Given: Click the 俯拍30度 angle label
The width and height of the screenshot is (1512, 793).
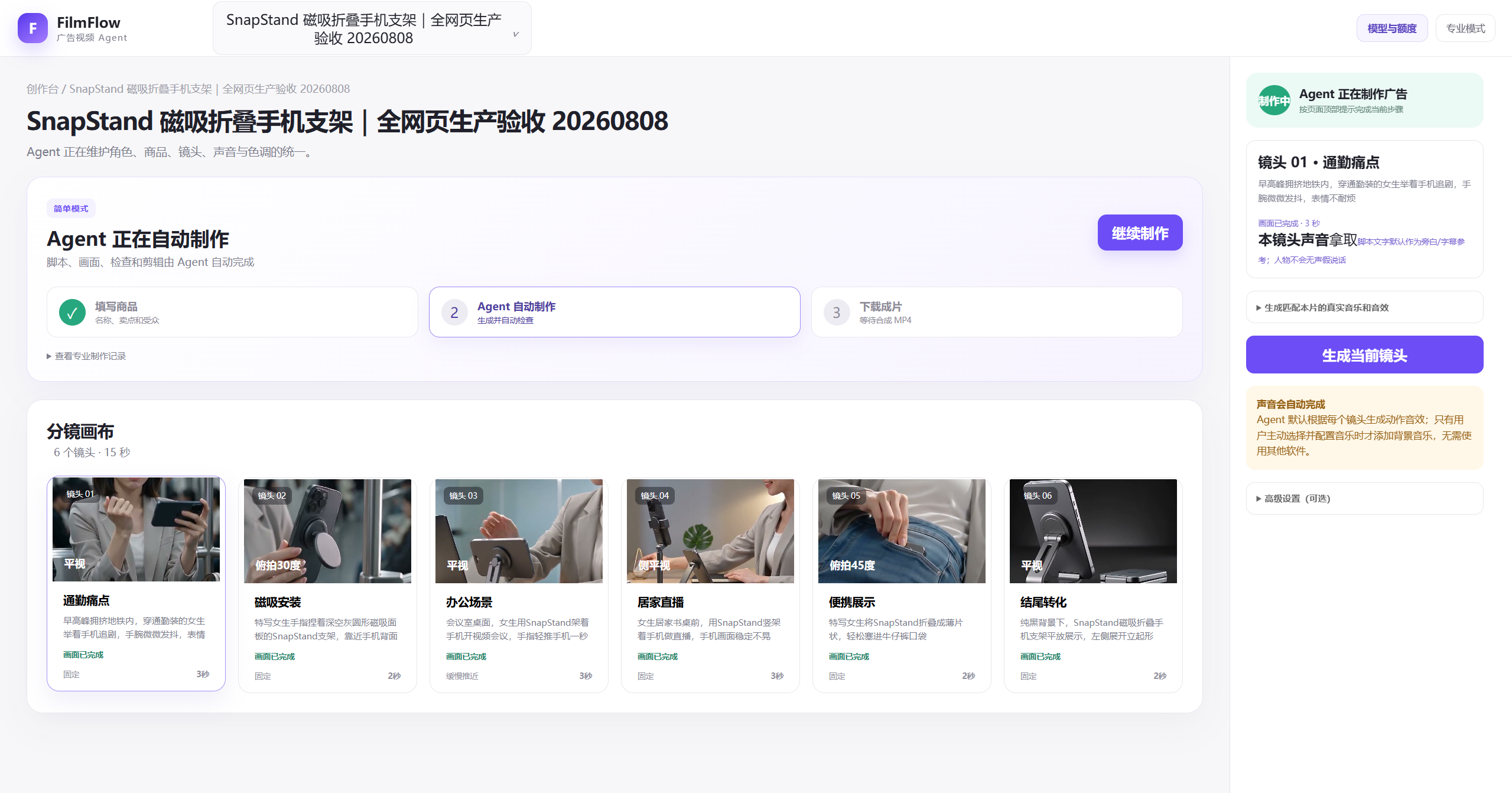Looking at the screenshot, I should 278,565.
